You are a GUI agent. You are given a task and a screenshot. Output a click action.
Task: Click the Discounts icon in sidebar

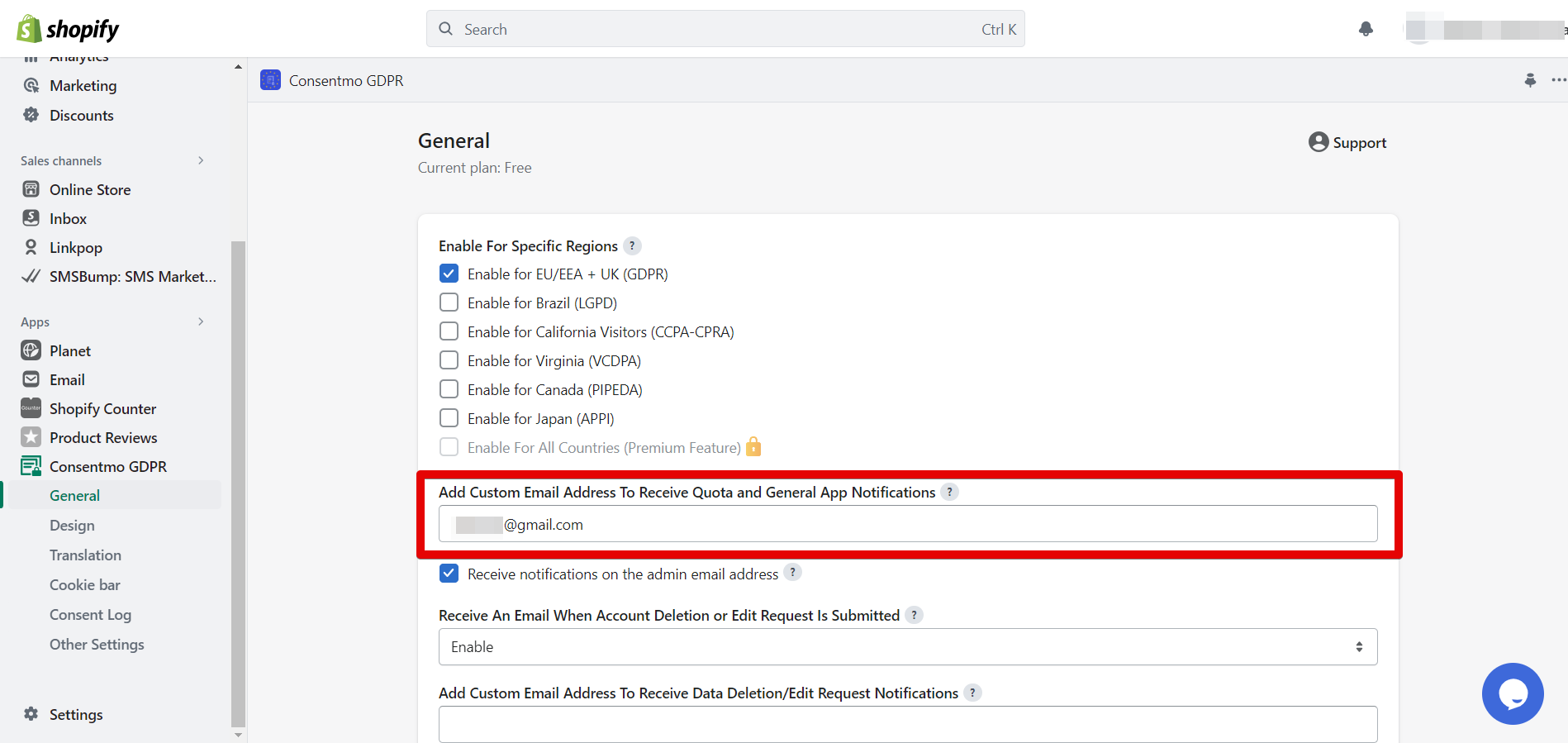click(x=31, y=116)
